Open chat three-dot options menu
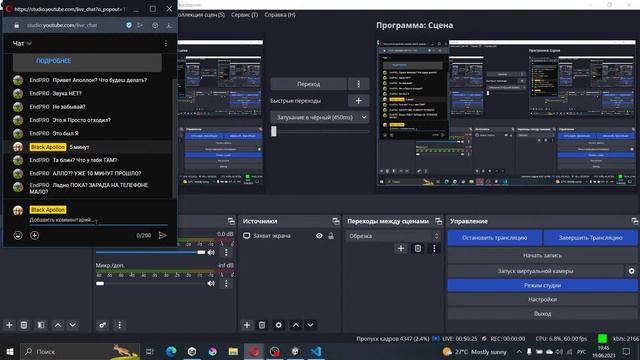The image size is (640, 360). pyautogui.click(x=166, y=43)
